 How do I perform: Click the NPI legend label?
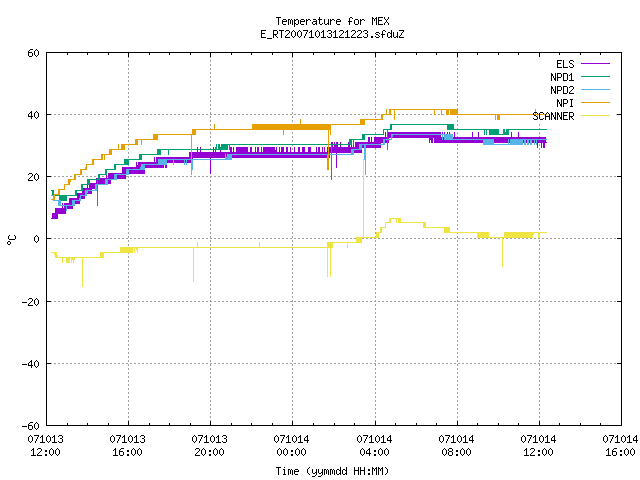pyautogui.click(x=565, y=103)
